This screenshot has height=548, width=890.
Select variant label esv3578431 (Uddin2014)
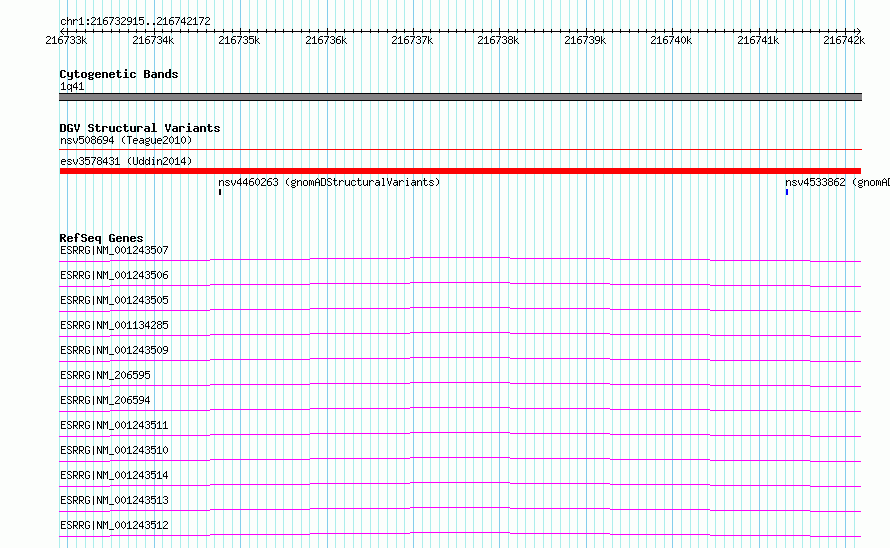click(126, 161)
